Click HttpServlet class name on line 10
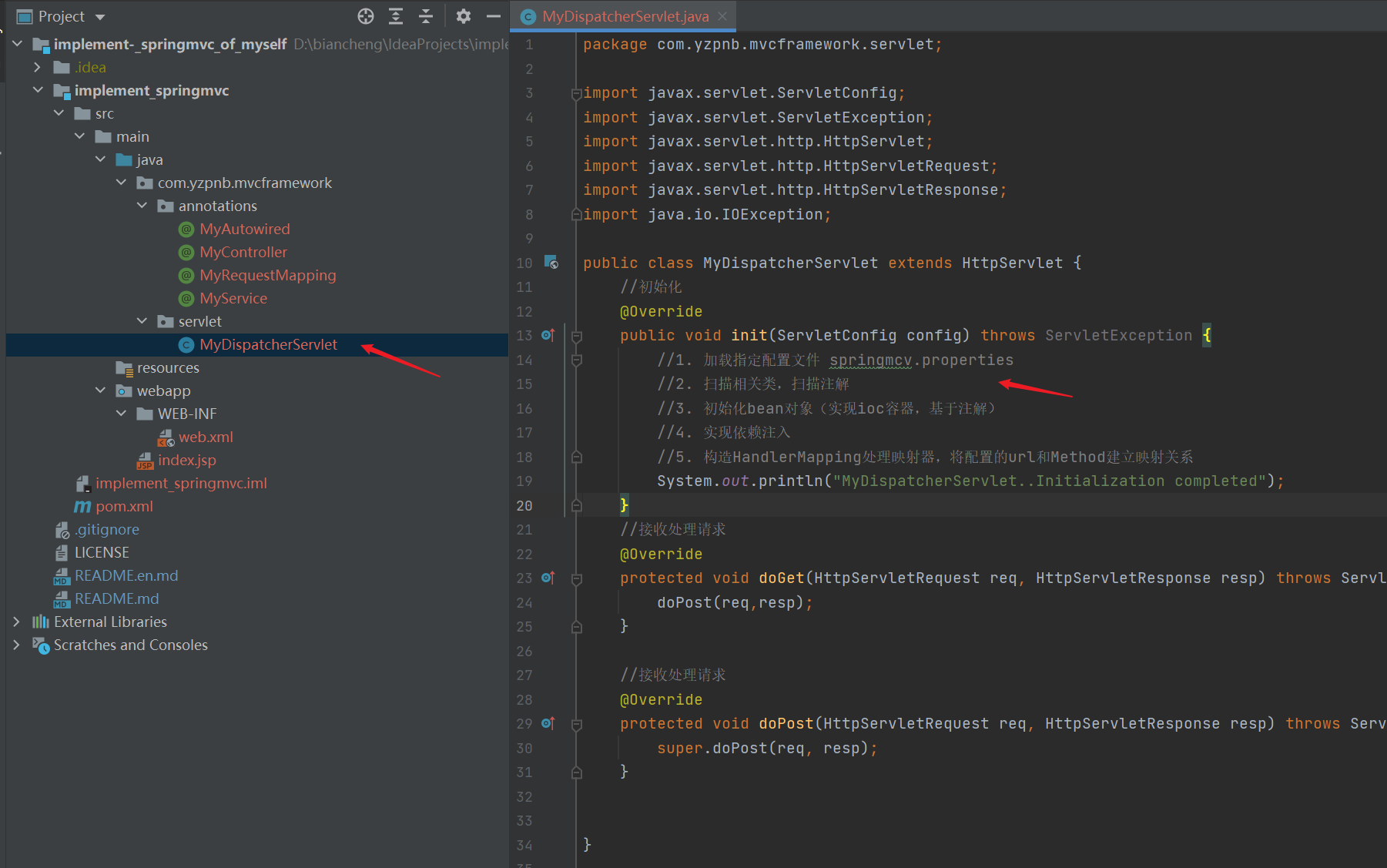Image resolution: width=1387 pixels, height=868 pixels. [1012, 263]
